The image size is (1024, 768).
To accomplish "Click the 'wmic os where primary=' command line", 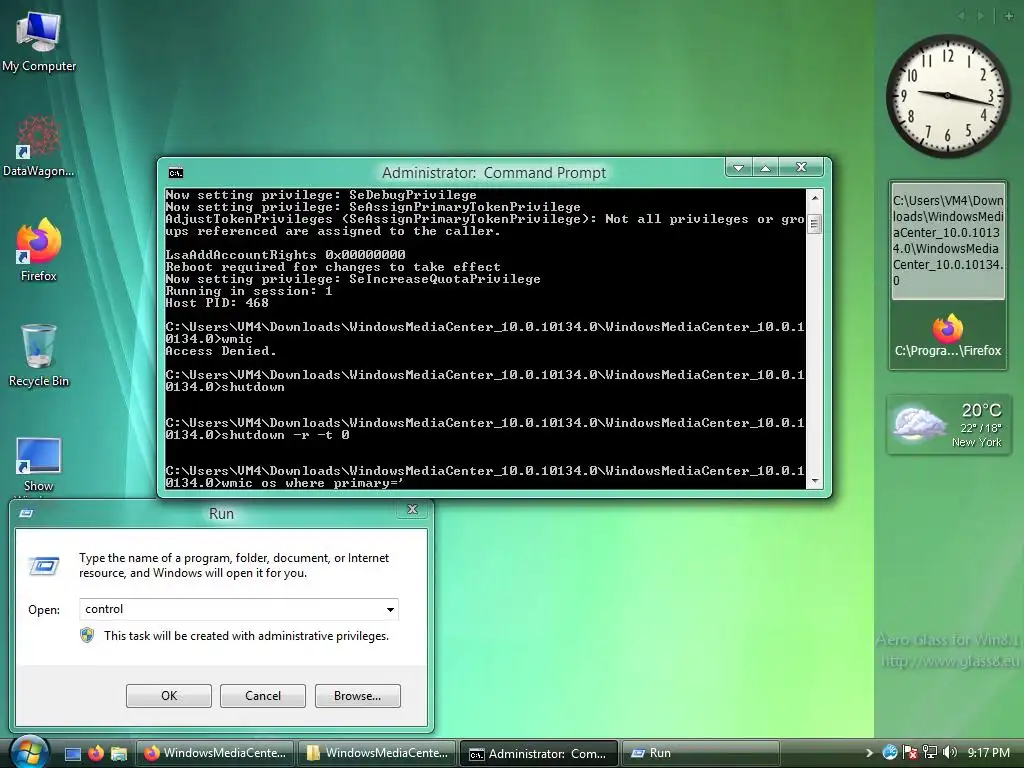I will click(x=312, y=483).
